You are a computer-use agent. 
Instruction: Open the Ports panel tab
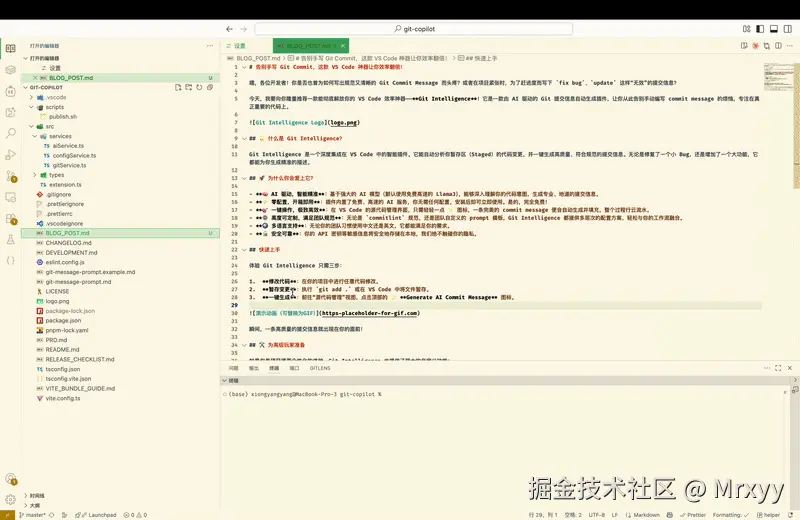[x=294, y=368]
